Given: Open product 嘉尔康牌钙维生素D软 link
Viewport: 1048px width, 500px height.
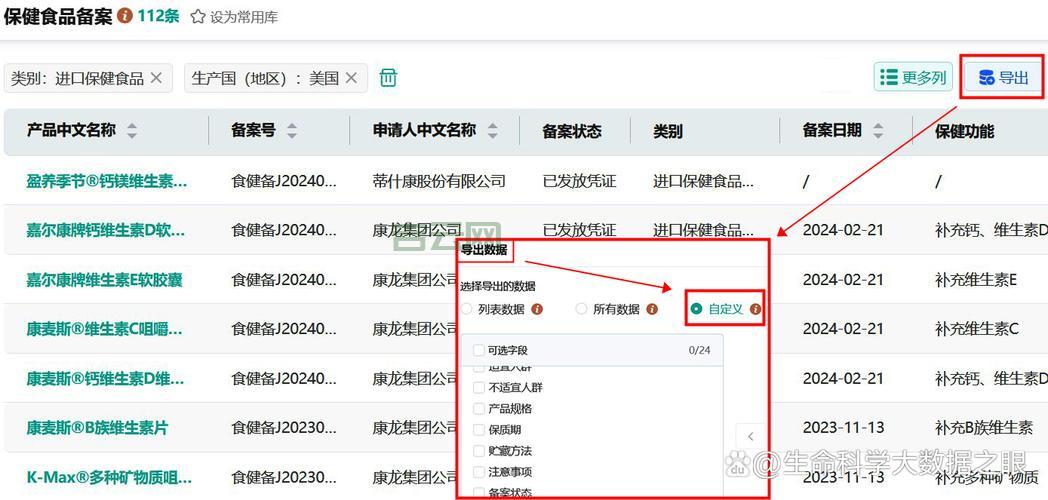Looking at the screenshot, I should pyautogui.click(x=106, y=230).
